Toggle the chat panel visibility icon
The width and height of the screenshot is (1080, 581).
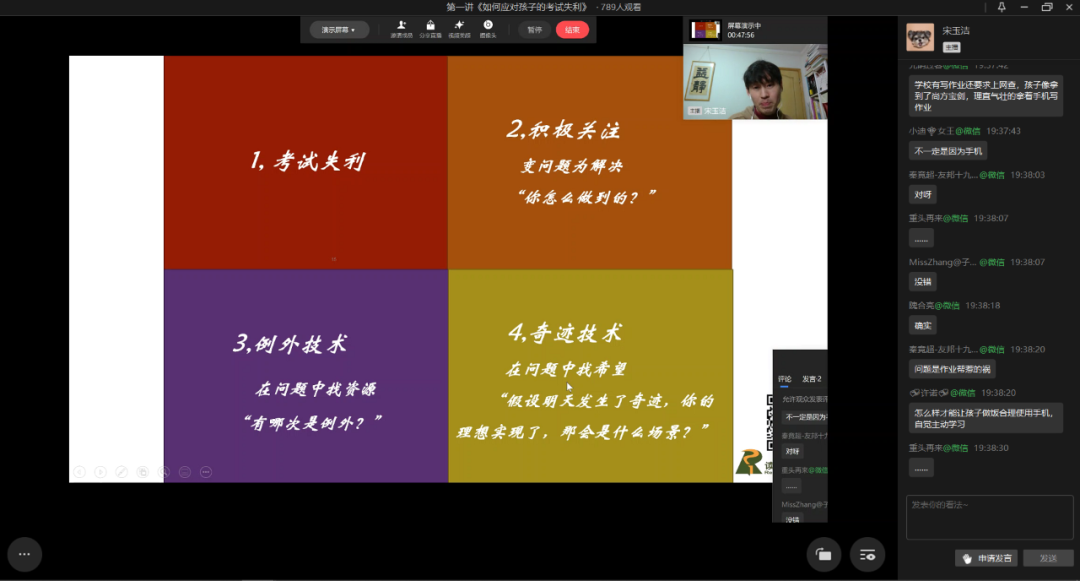coord(867,553)
